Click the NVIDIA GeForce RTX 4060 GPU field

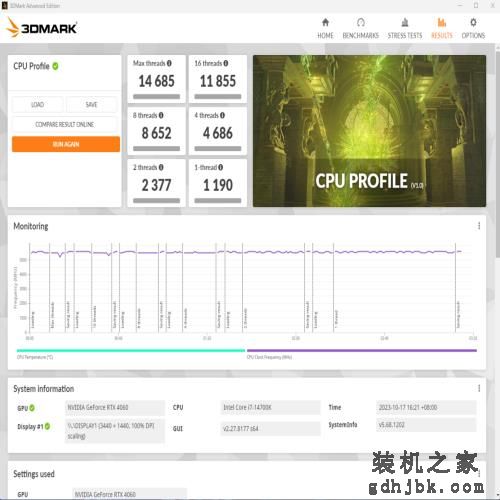pyautogui.click(x=115, y=408)
